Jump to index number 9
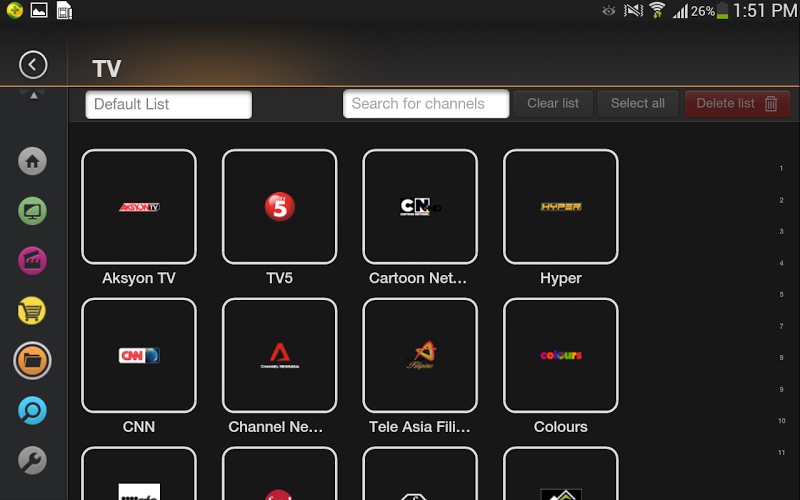800x500 pixels. coord(781,389)
